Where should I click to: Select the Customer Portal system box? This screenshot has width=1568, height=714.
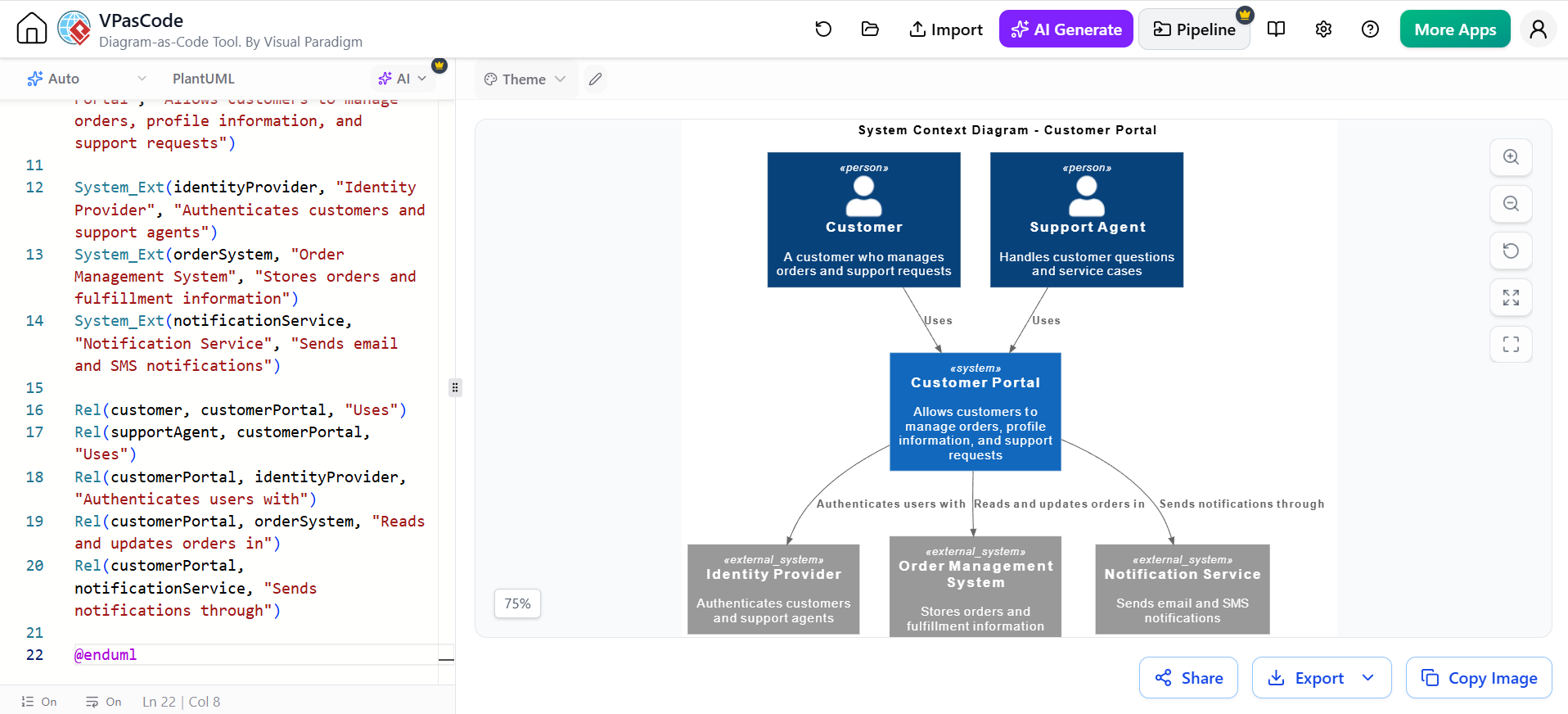coord(975,412)
